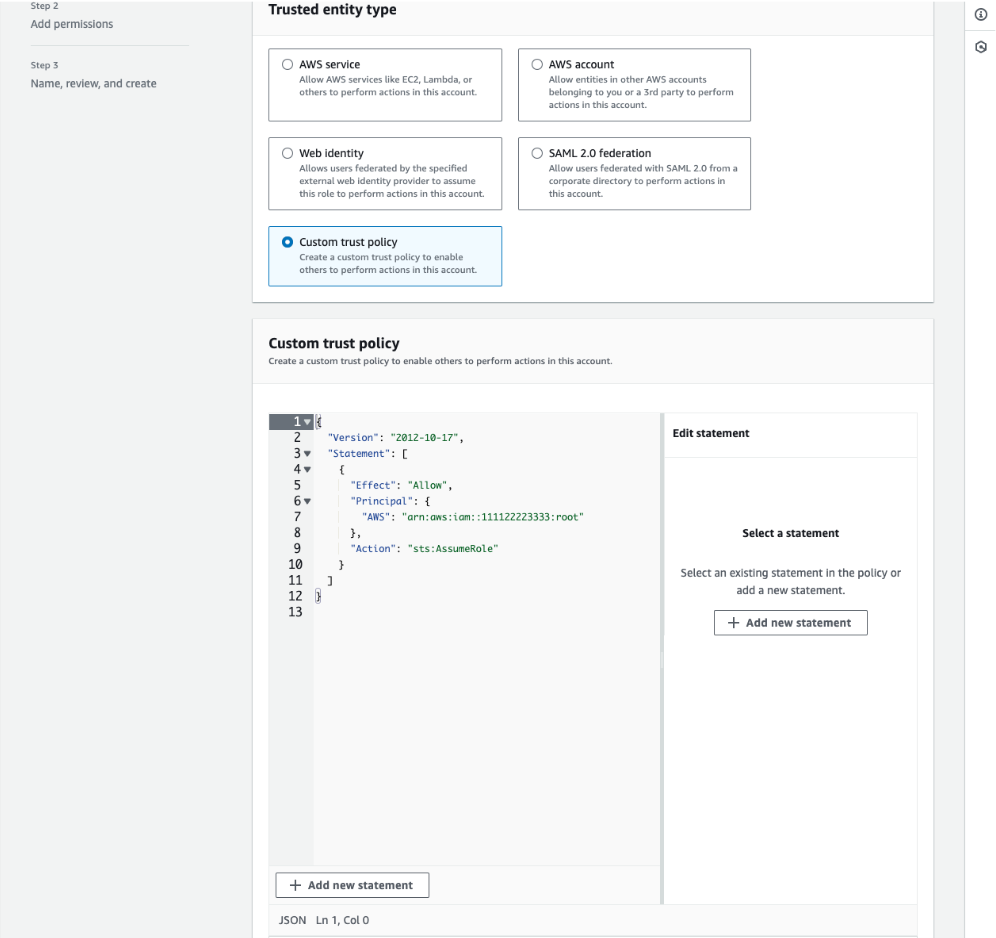Collapse the statement object on line 4
This screenshot has height=938, width=996.
307,469
